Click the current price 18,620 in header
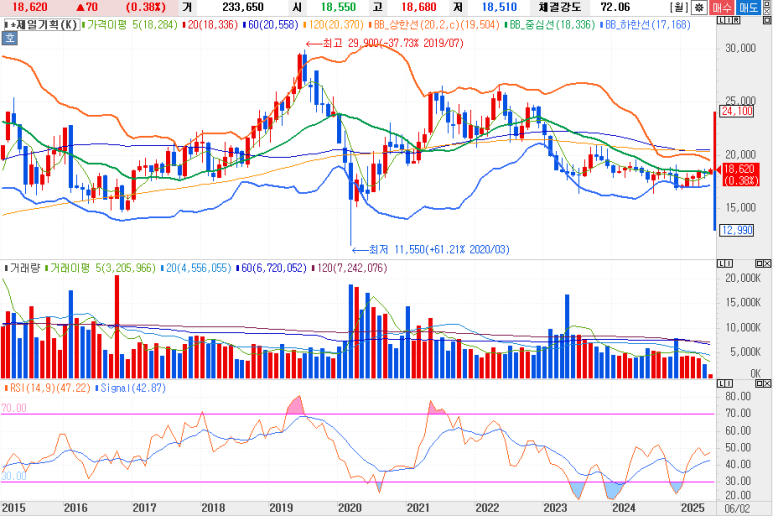 (30, 7)
